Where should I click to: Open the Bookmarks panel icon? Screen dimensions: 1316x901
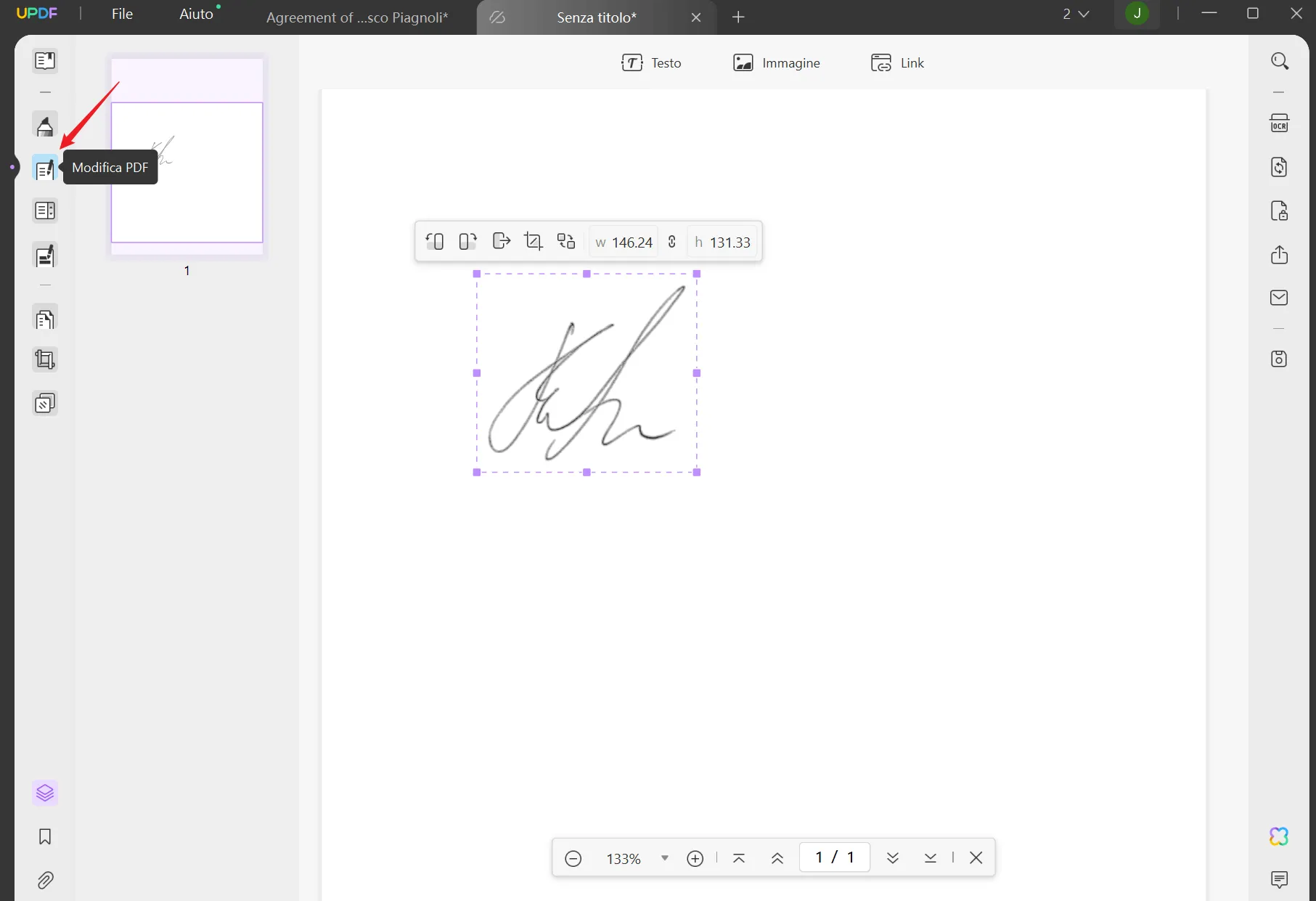click(x=45, y=837)
